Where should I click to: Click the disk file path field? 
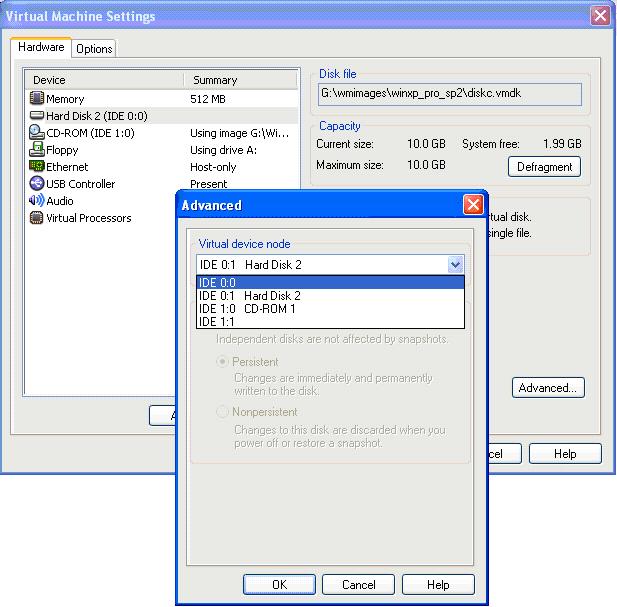pyautogui.click(x=449, y=93)
